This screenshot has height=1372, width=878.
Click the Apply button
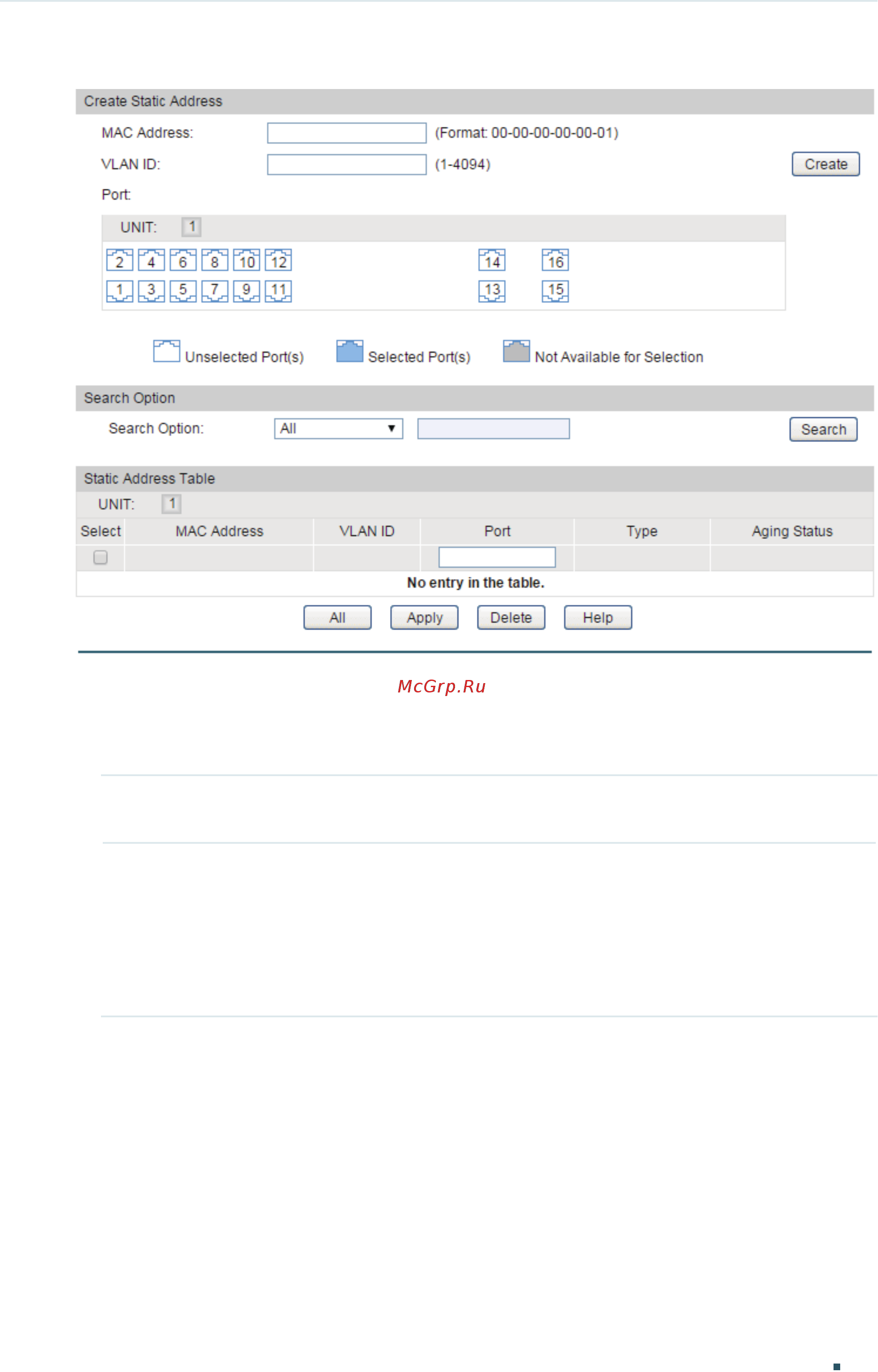(425, 618)
